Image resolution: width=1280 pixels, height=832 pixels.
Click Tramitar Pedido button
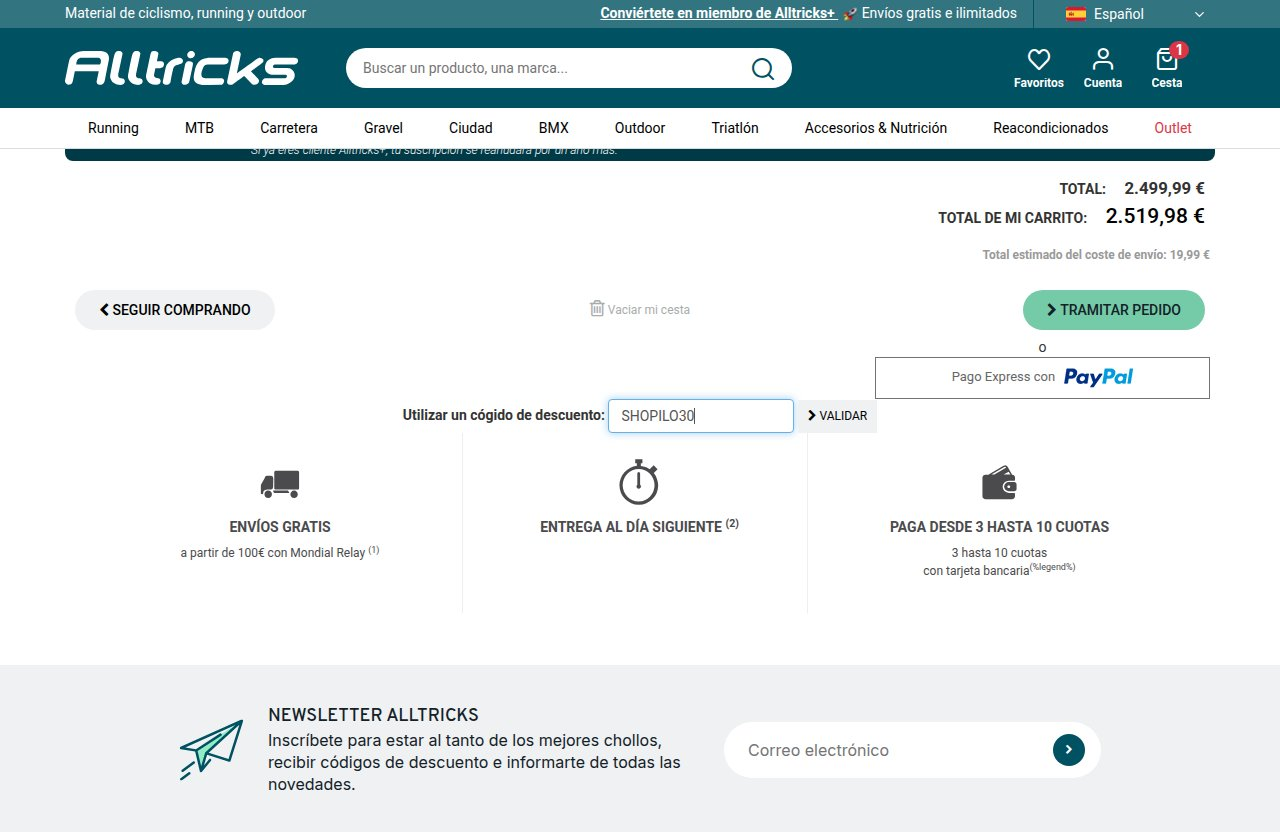[x=1114, y=310]
